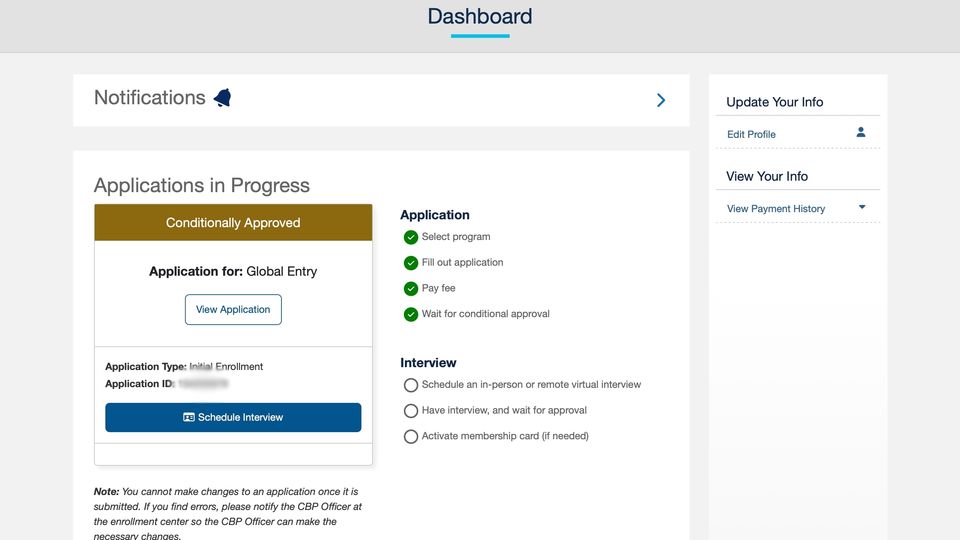
Task: Click the 'Applications in Progress' heading
Action: 201,186
